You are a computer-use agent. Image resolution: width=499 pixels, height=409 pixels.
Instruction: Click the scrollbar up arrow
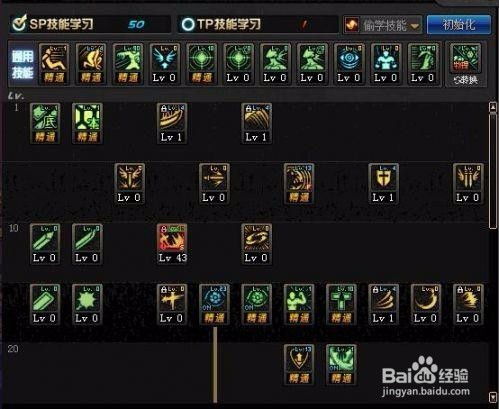[x=493, y=107]
